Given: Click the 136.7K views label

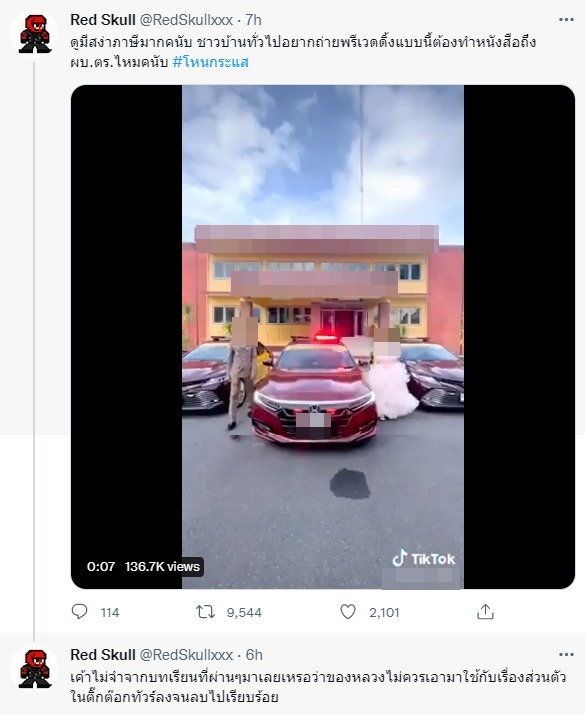Looking at the screenshot, I should click(162, 566).
